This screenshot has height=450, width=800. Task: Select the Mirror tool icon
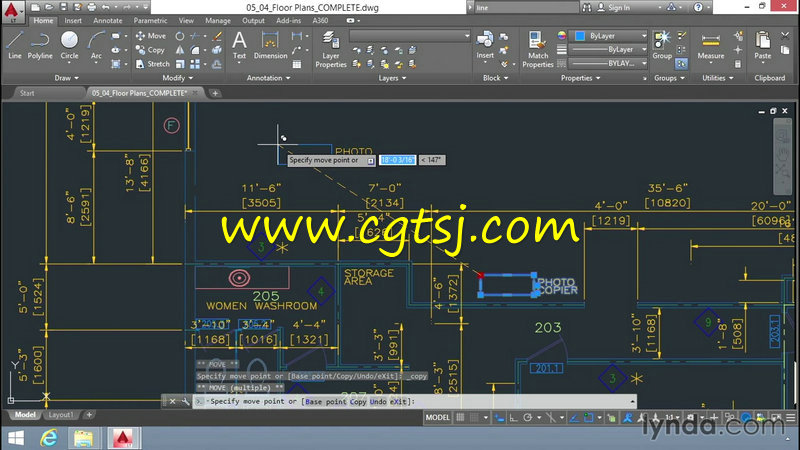click(180, 50)
